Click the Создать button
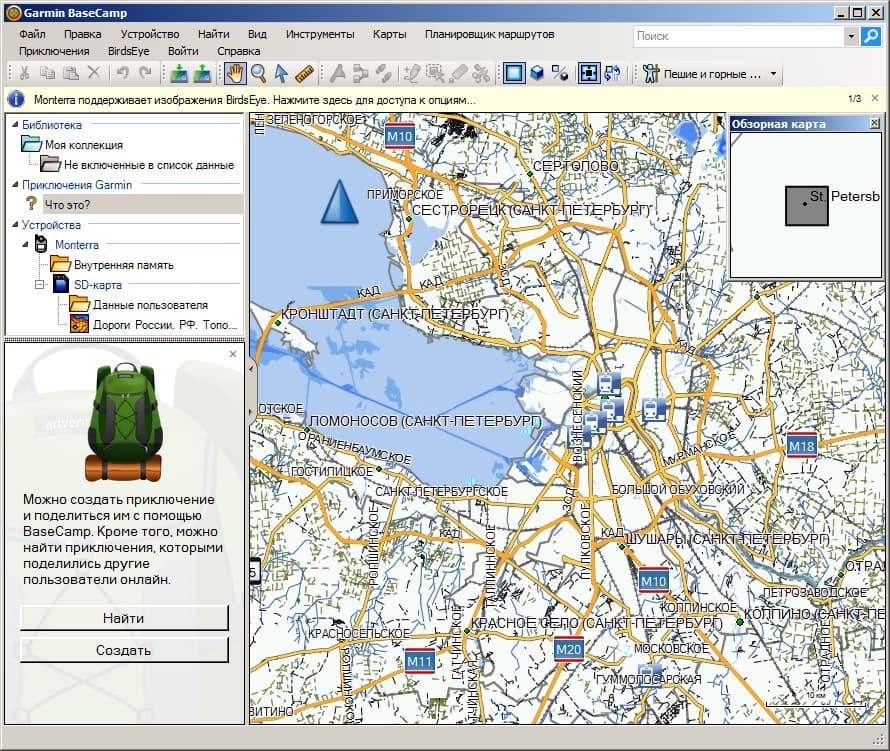Screen dimensions: 890x751 [124, 650]
